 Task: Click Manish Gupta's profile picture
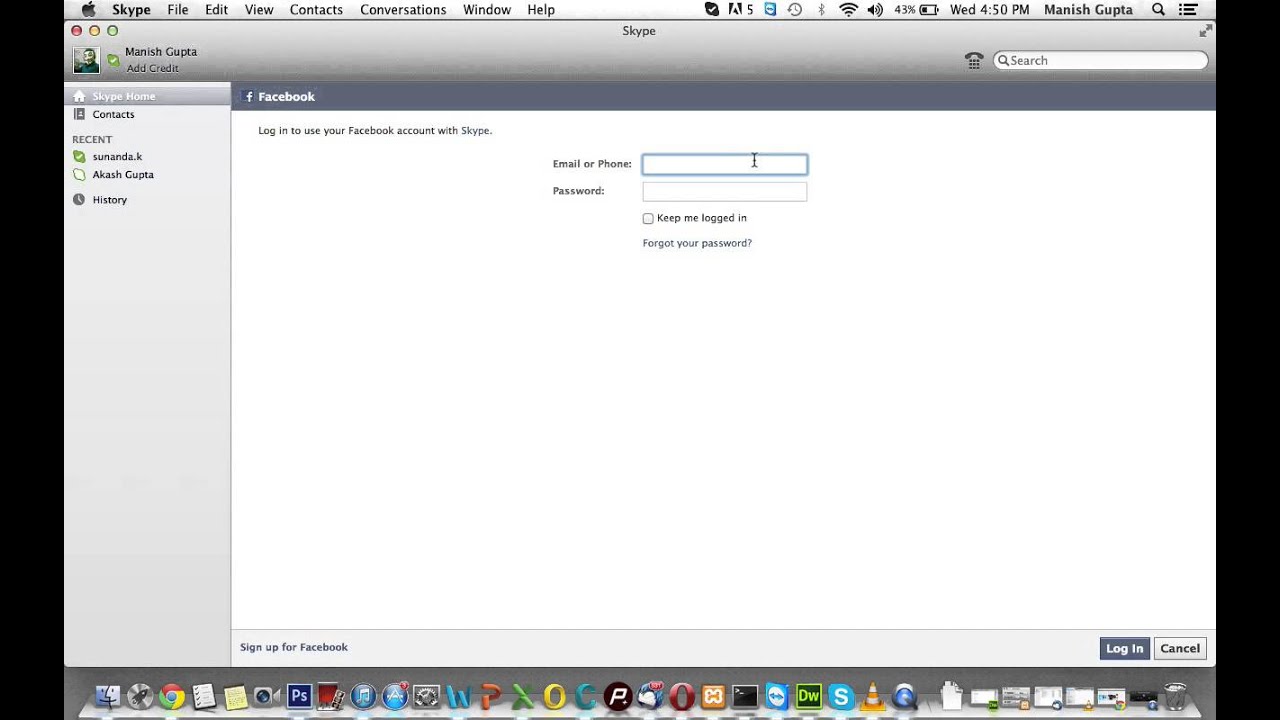(x=86, y=60)
